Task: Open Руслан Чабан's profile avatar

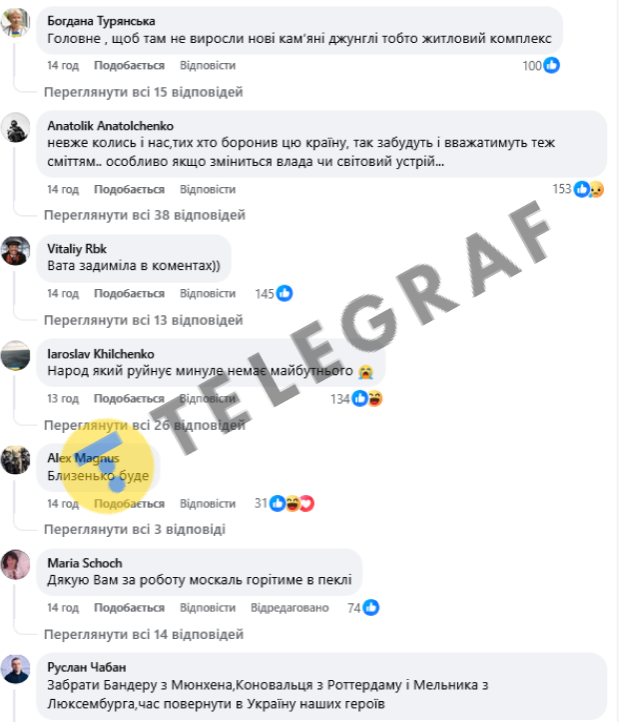Action: pyautogui.click(x=15, y=669)
